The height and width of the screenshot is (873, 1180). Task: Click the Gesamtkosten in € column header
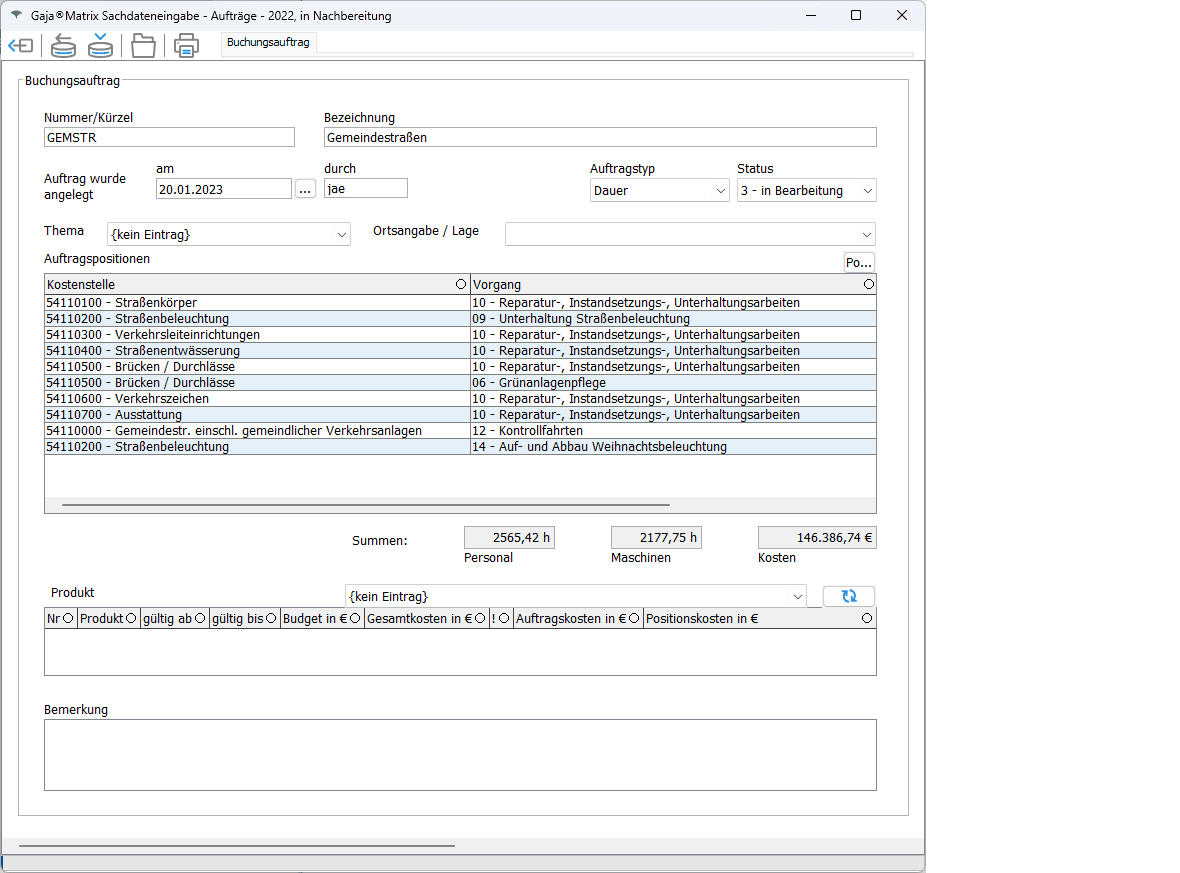pyautogui.click(x=419, y=619)
